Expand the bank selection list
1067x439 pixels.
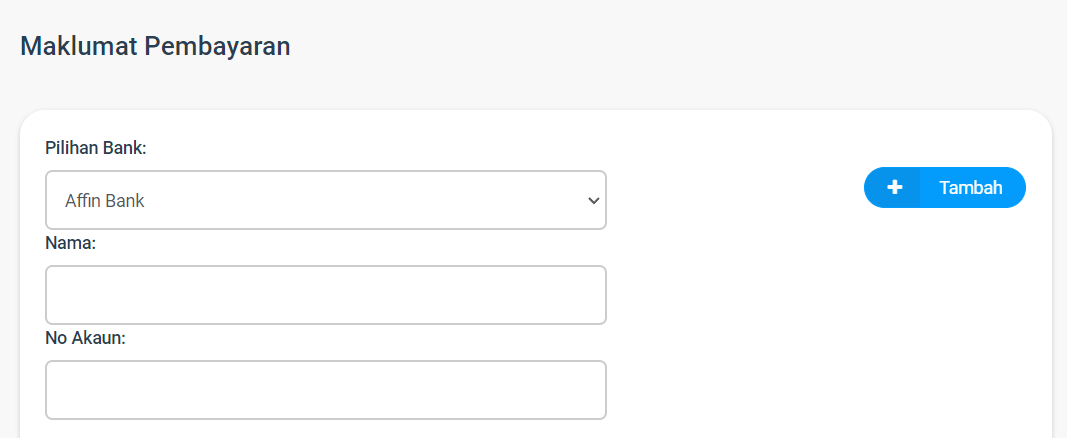point(326,200)
